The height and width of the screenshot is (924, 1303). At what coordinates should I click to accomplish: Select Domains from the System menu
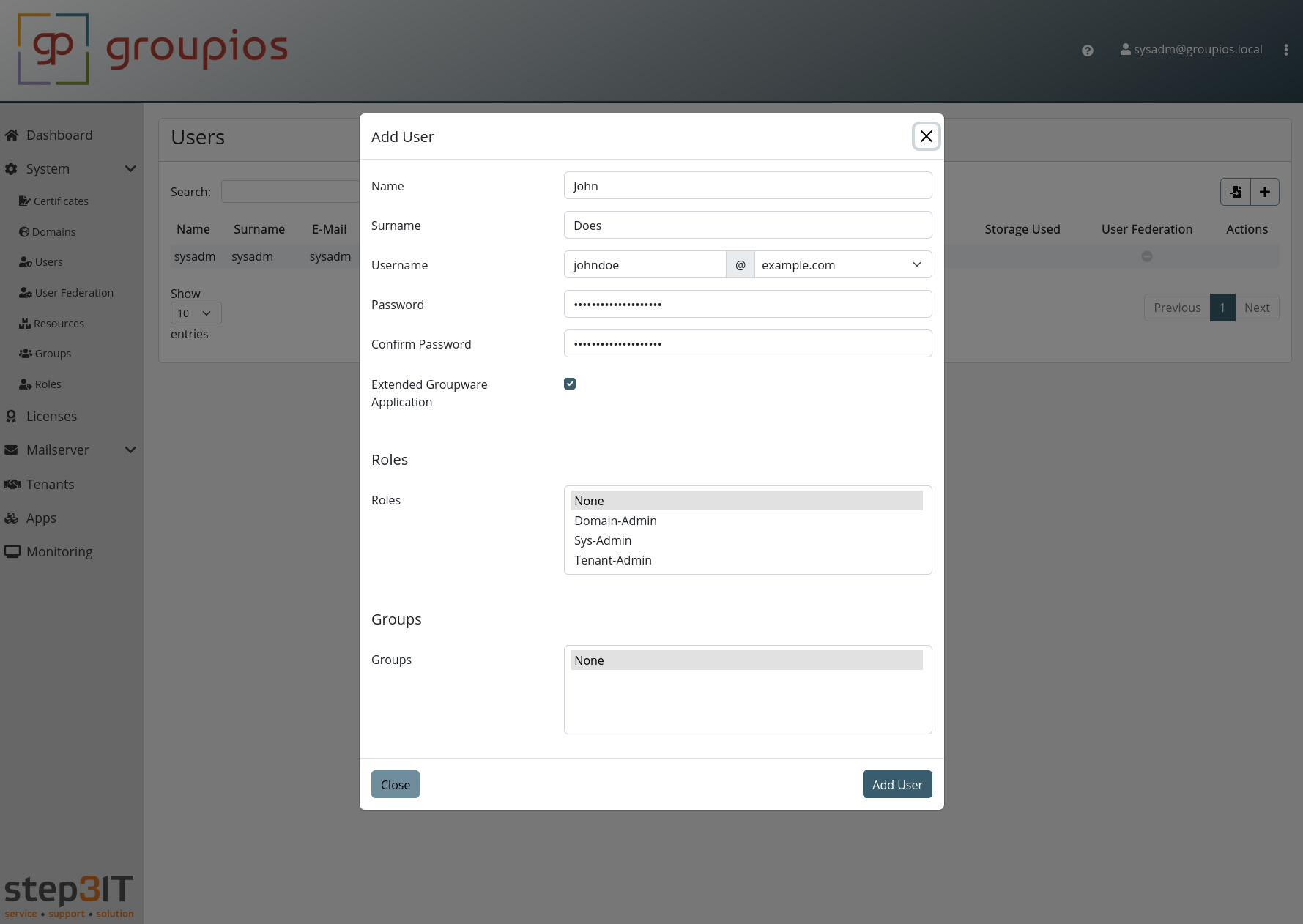(53, 231)
